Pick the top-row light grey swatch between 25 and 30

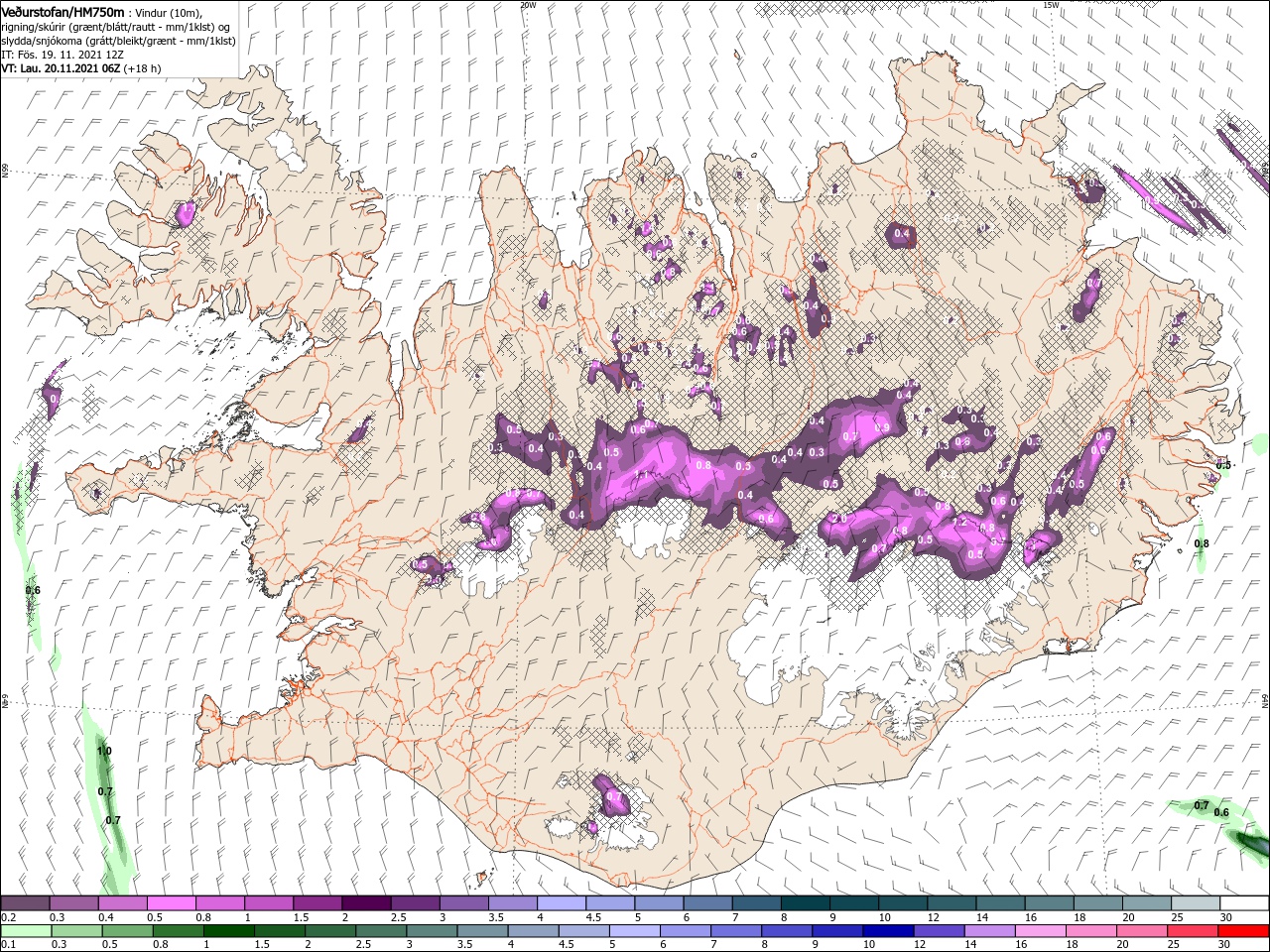pos(1197,903)
